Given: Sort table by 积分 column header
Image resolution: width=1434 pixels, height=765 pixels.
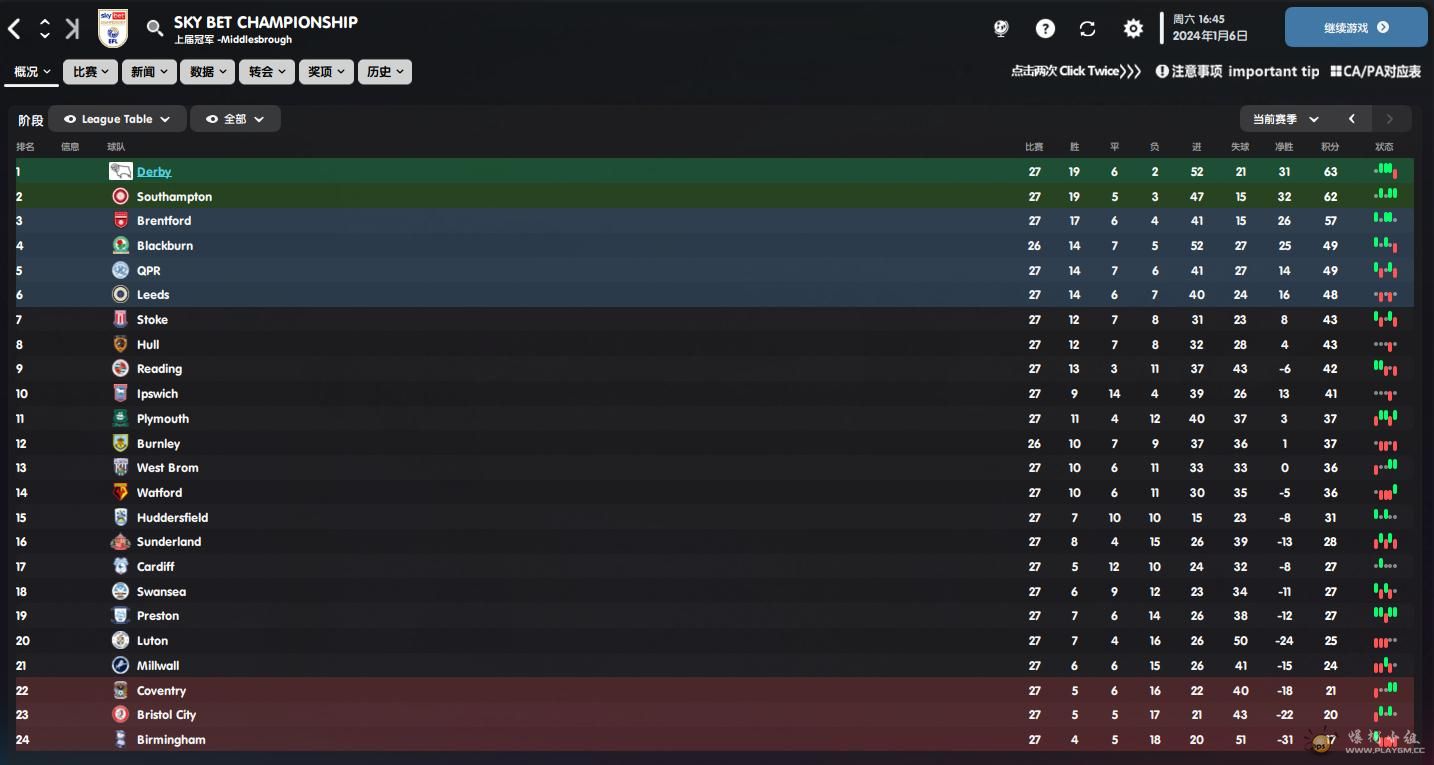Looking at the screenshot, I should [1330, 147].
